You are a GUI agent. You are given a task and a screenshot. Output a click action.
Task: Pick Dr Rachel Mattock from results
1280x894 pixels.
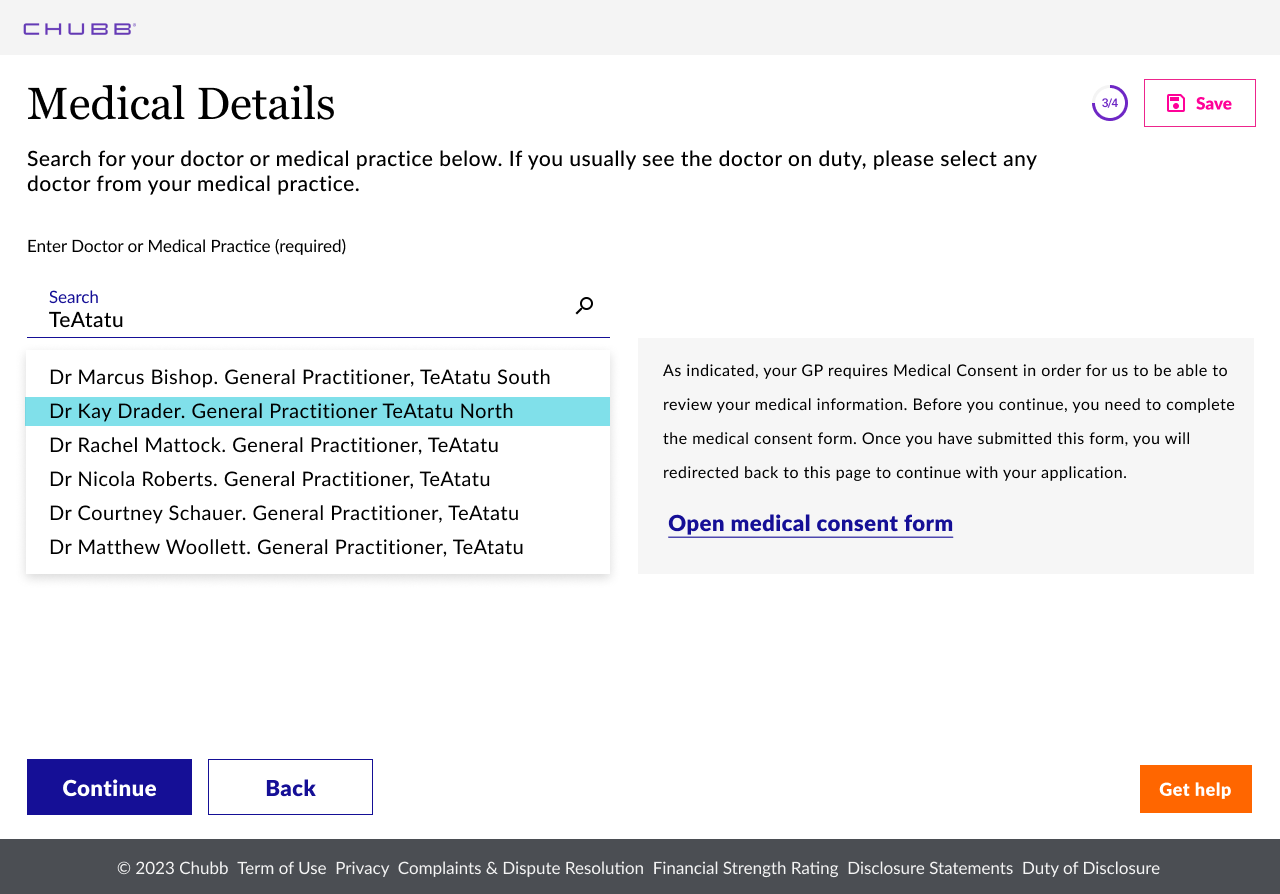318,445
